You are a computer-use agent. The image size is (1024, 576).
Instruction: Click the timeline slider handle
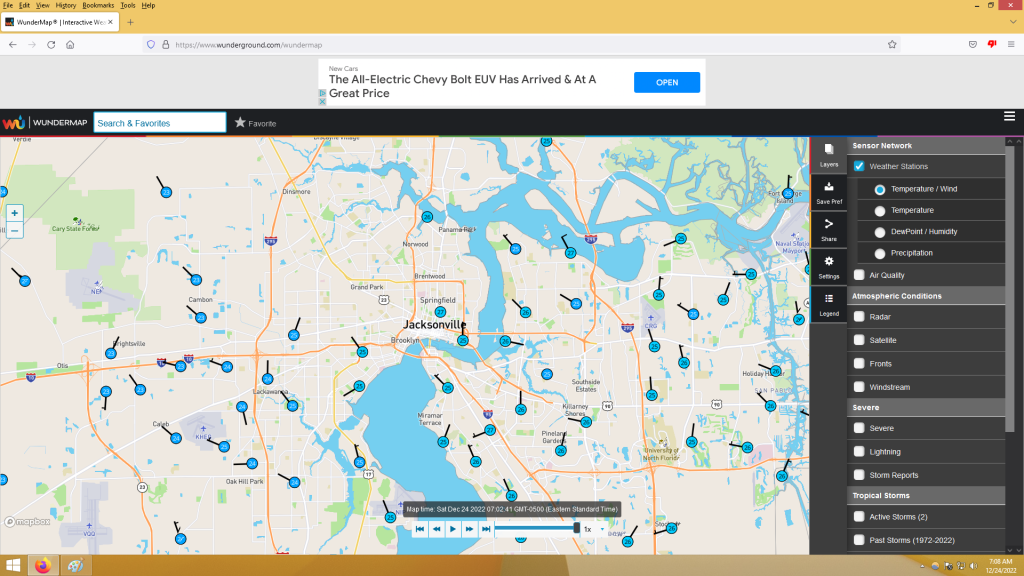point(576,528)
